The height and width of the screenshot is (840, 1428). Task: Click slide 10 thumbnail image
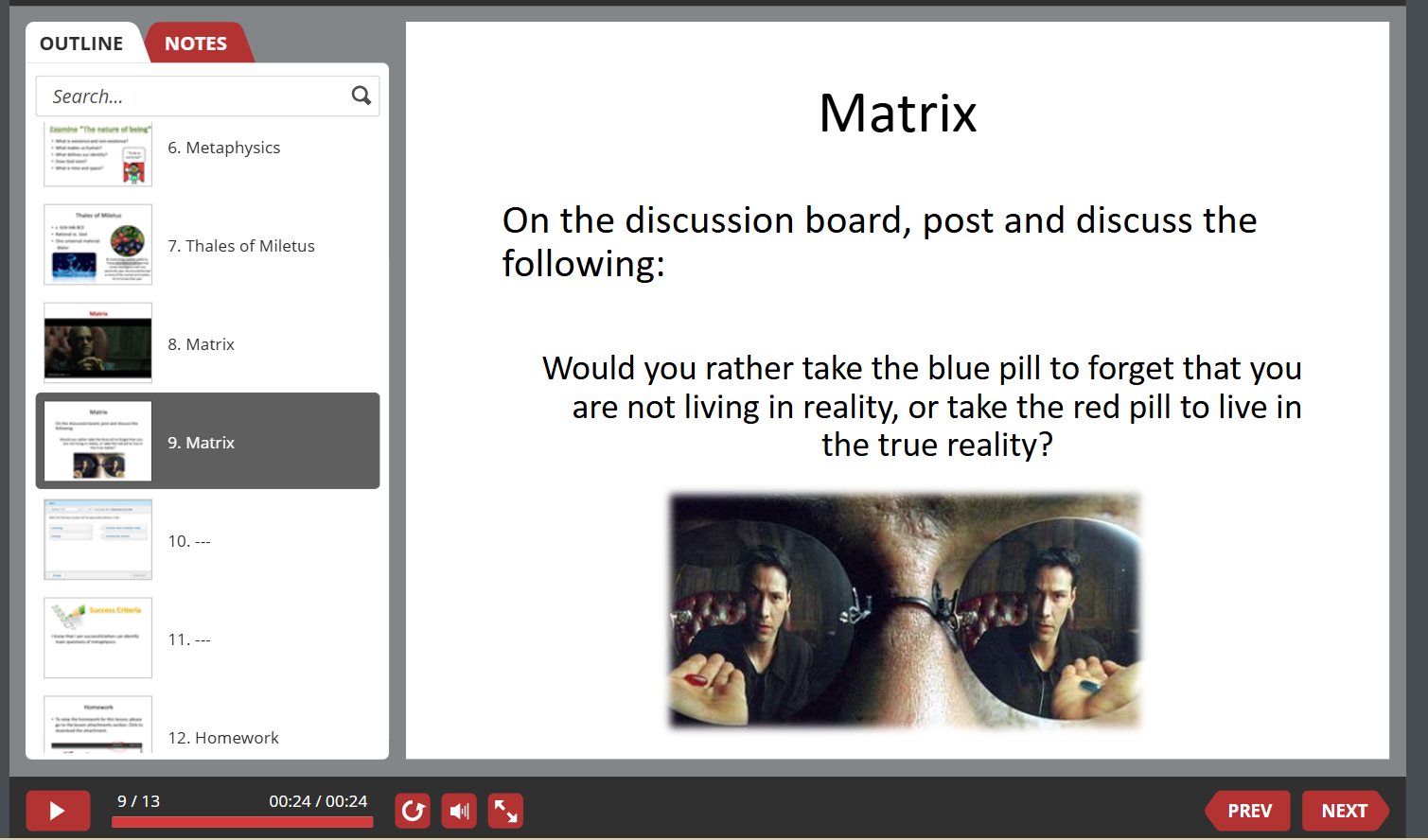click(x=97, y=540)
